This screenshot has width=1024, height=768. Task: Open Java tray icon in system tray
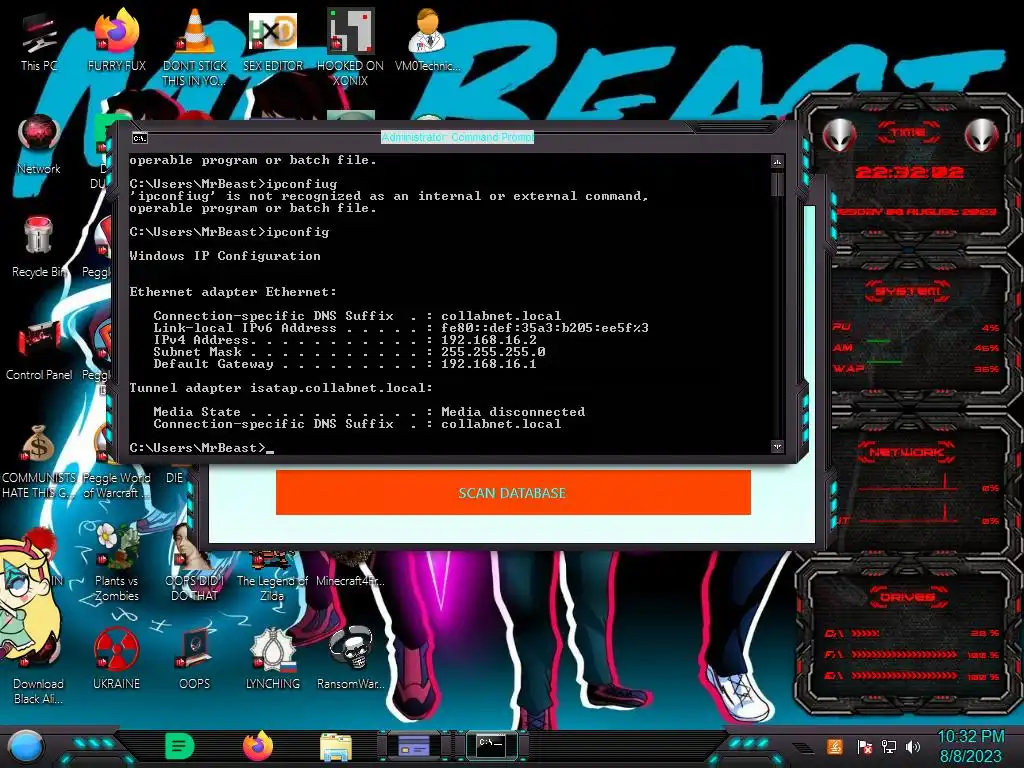point(834,746)
